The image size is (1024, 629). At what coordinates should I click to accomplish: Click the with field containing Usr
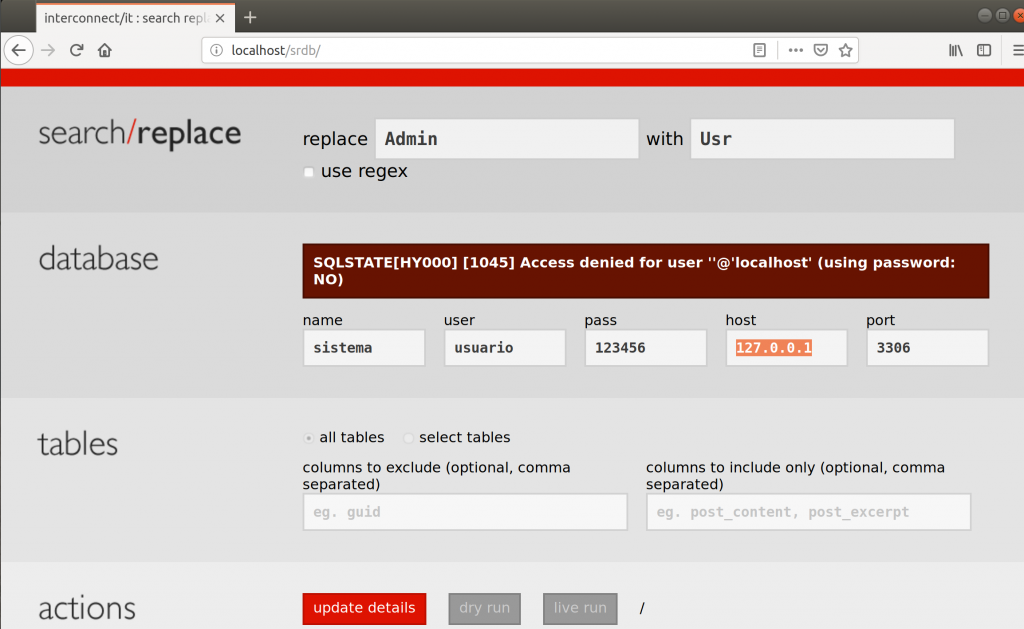point(822,138)
